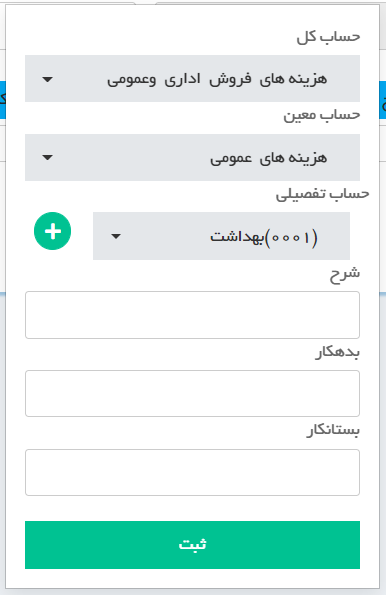Click the gray backdrop below the dialog
Image resolution: width=386 pixels, height=595 pixels.
click(192, 592)
